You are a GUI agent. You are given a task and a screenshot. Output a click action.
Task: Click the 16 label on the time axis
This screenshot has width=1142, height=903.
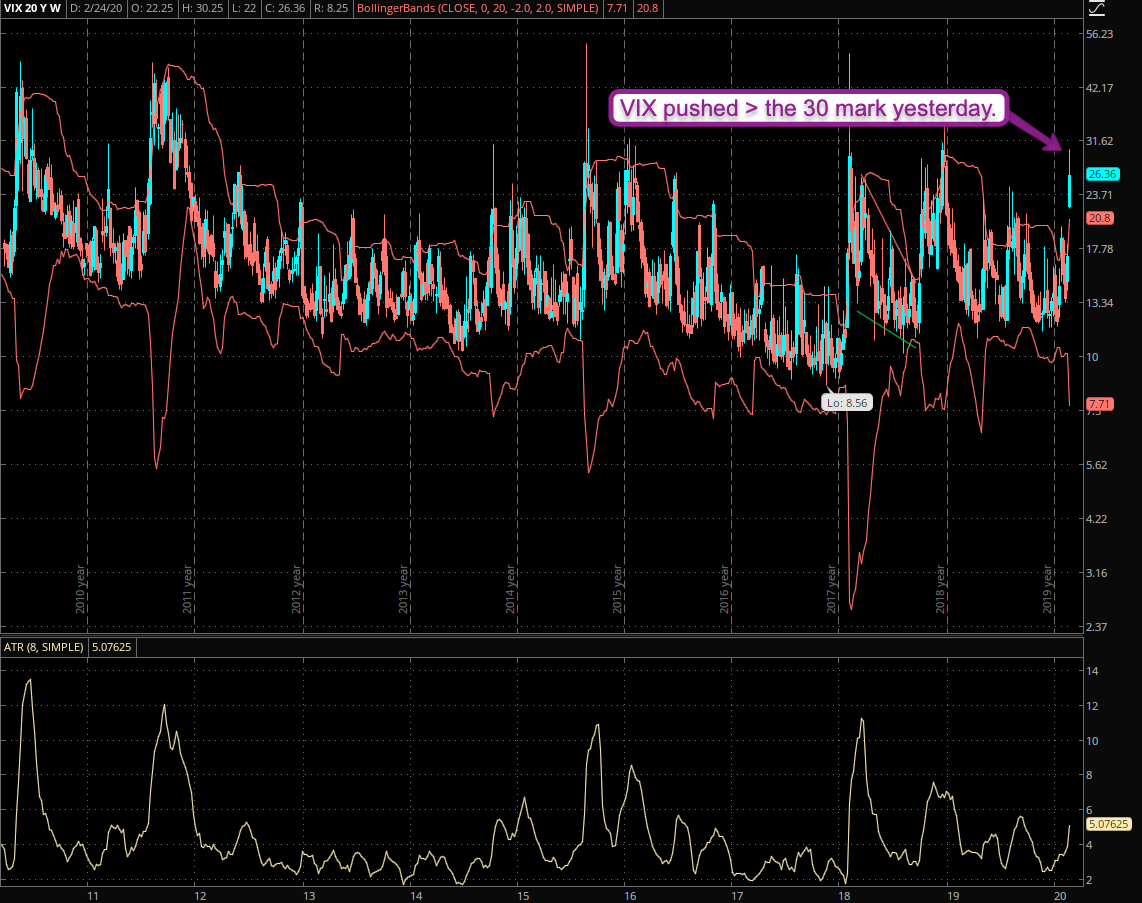click(626, 895)
